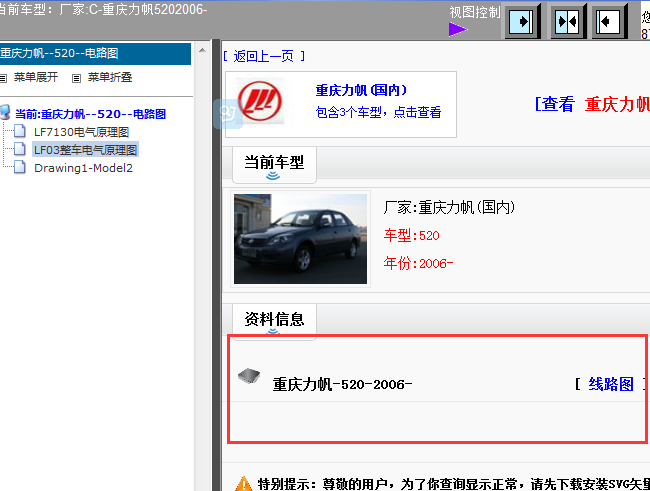Click the left-arrow view control button
This screenshot has width=650, height=491.
(609, 21)
